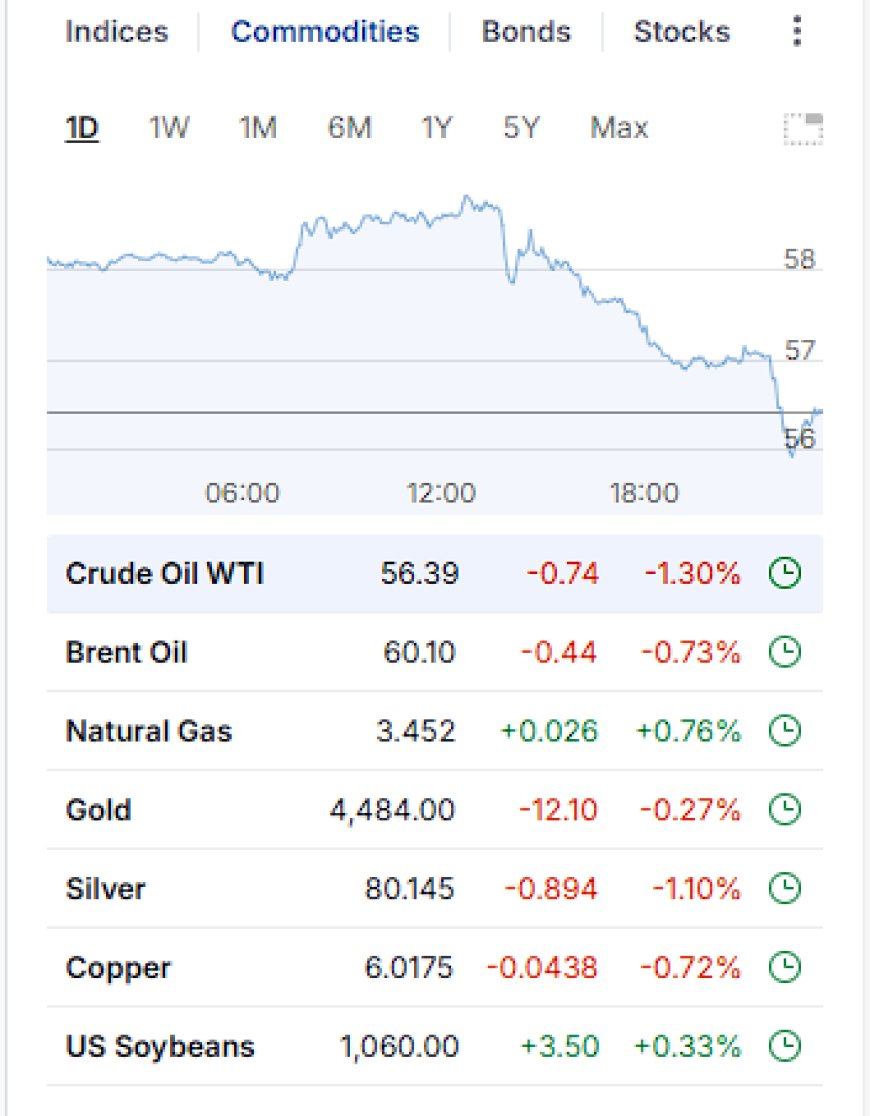Click the clock icon in the Brent Oil row

[x=785, y=652]
